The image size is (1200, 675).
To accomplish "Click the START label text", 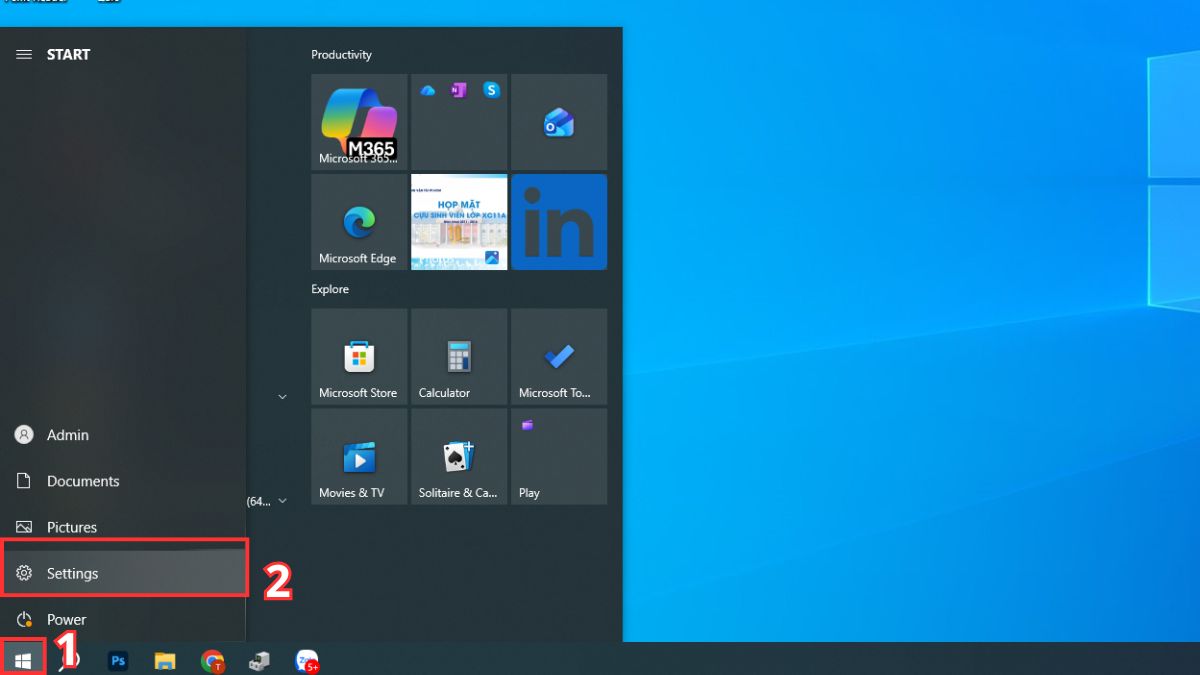I will tap(68, 55).
